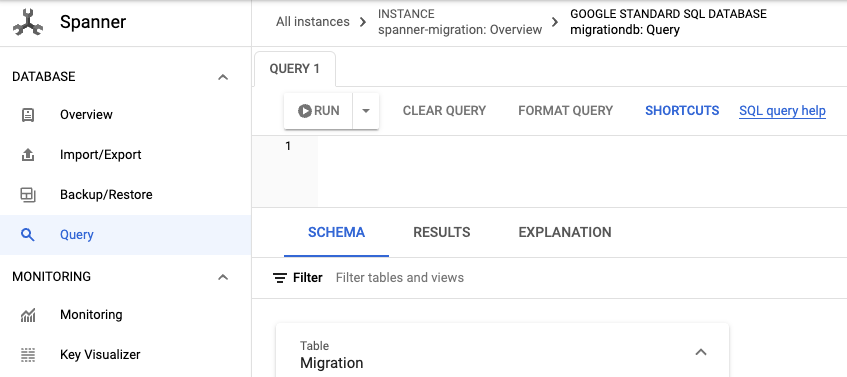
Task: Click the FORMAT QUERY button
Action: (x=566, y=111)
